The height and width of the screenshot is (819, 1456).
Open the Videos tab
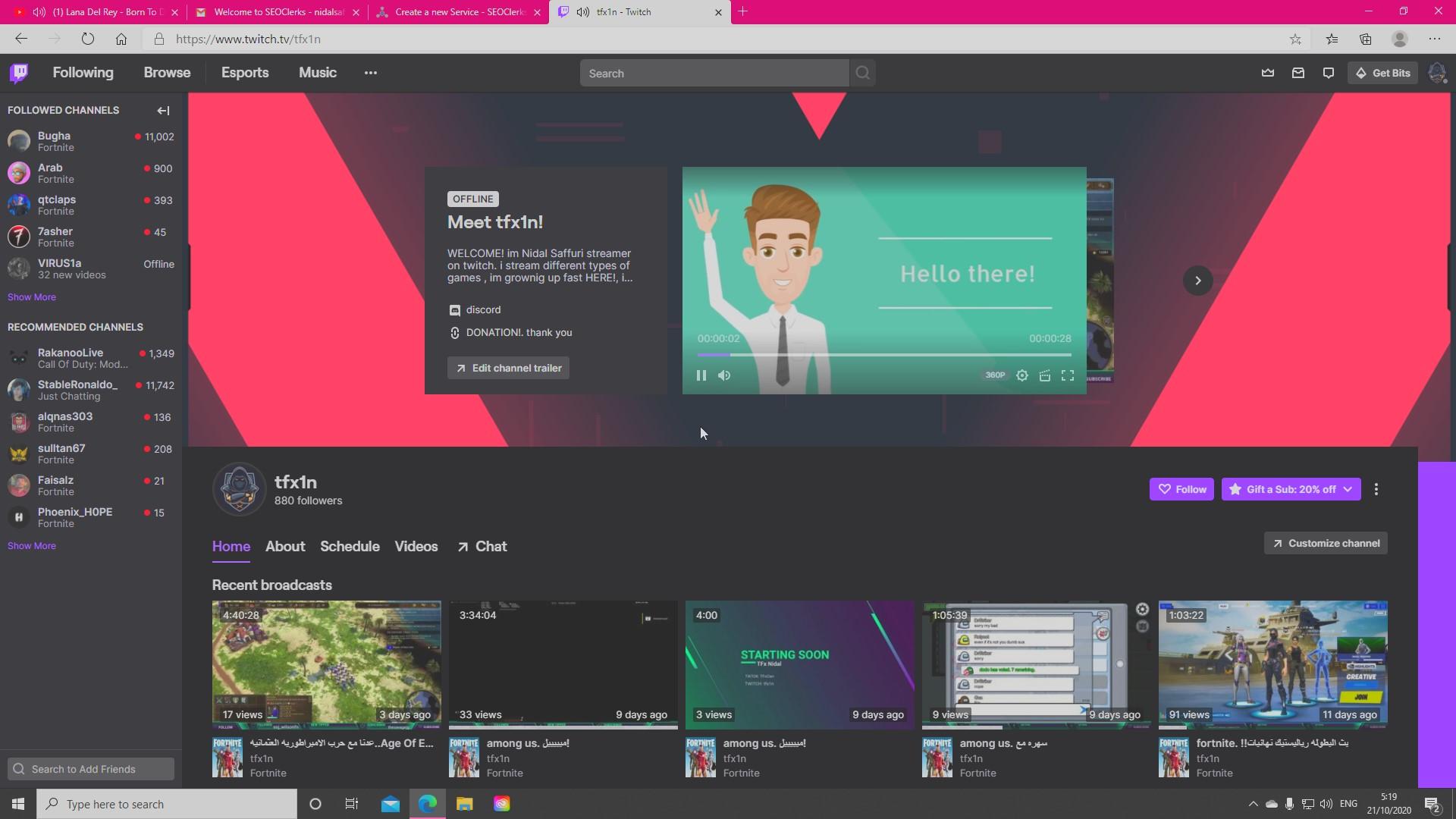[416, 546]
